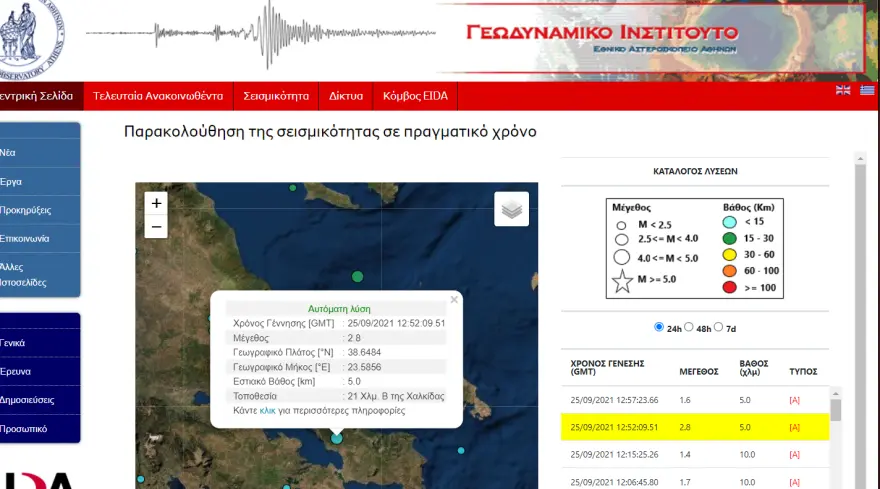Click the catalog table scrollbar thumb
The width and height of the screenshot is (880, 489).
836,410
